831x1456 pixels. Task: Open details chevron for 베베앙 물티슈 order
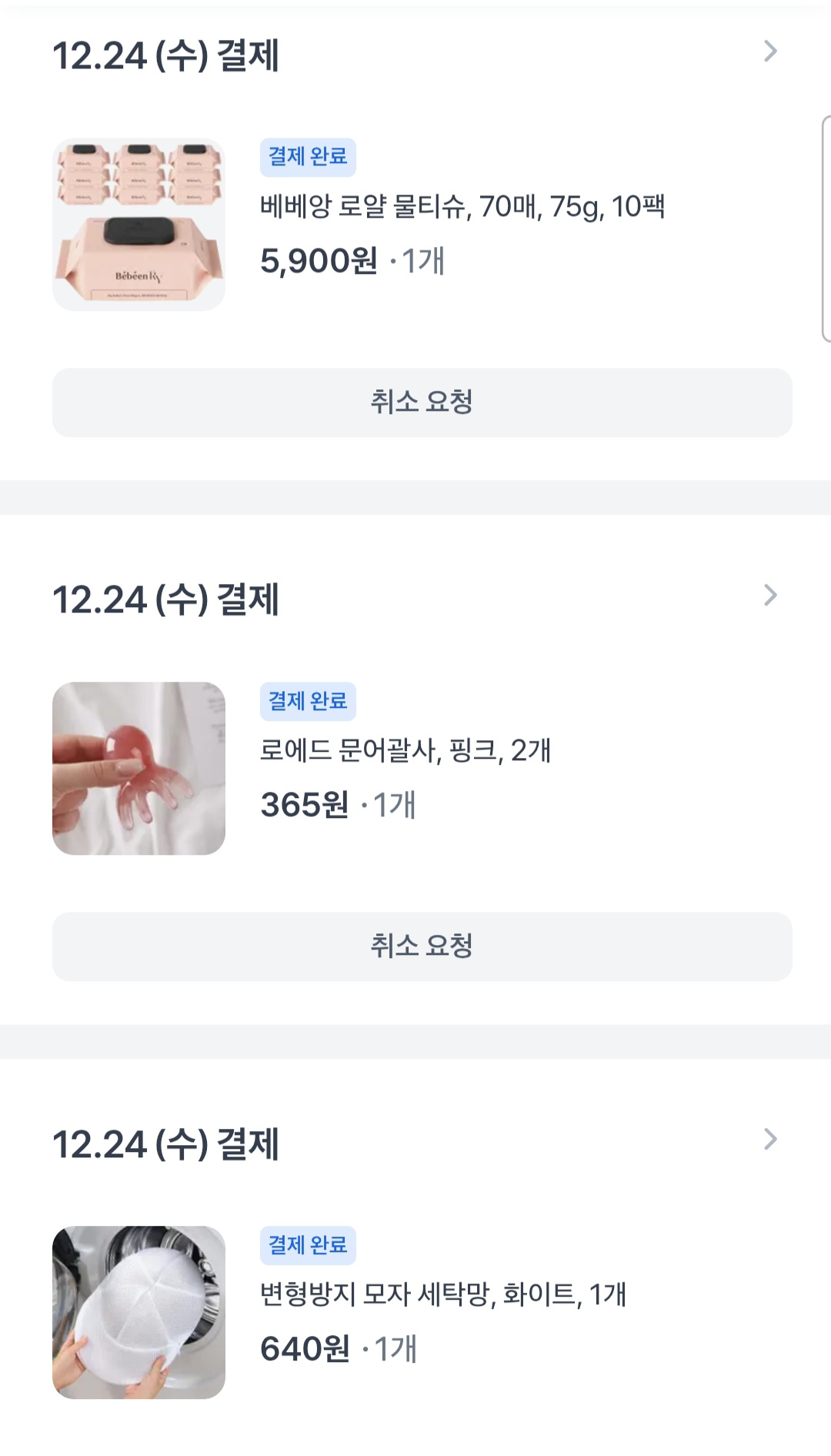(770, 52)
